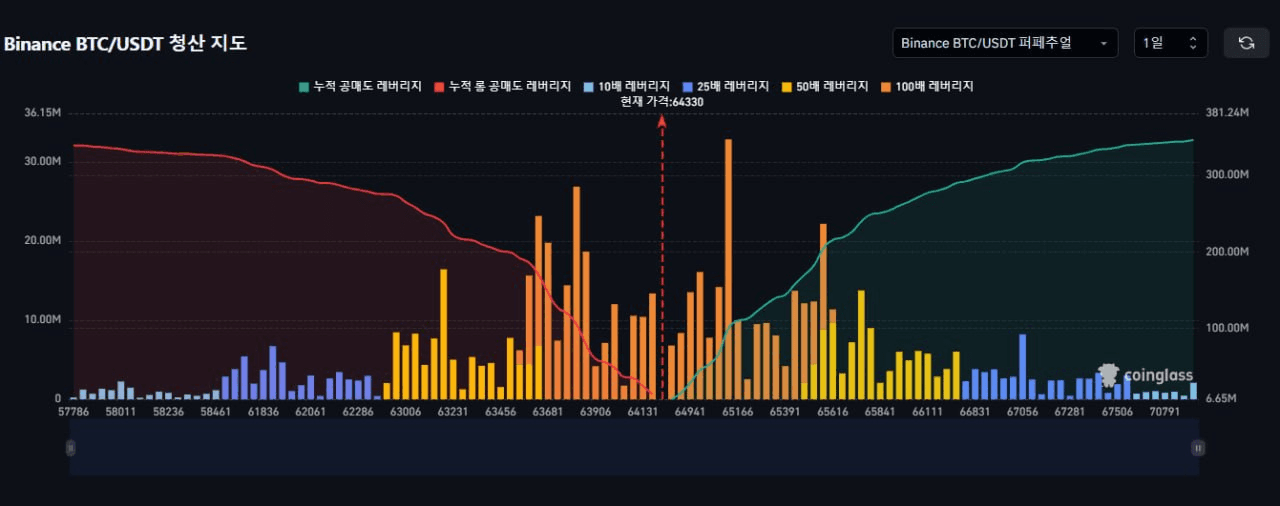Click right axis value 100.00M
1280x506 pixels.
[x=1228, y=328]
